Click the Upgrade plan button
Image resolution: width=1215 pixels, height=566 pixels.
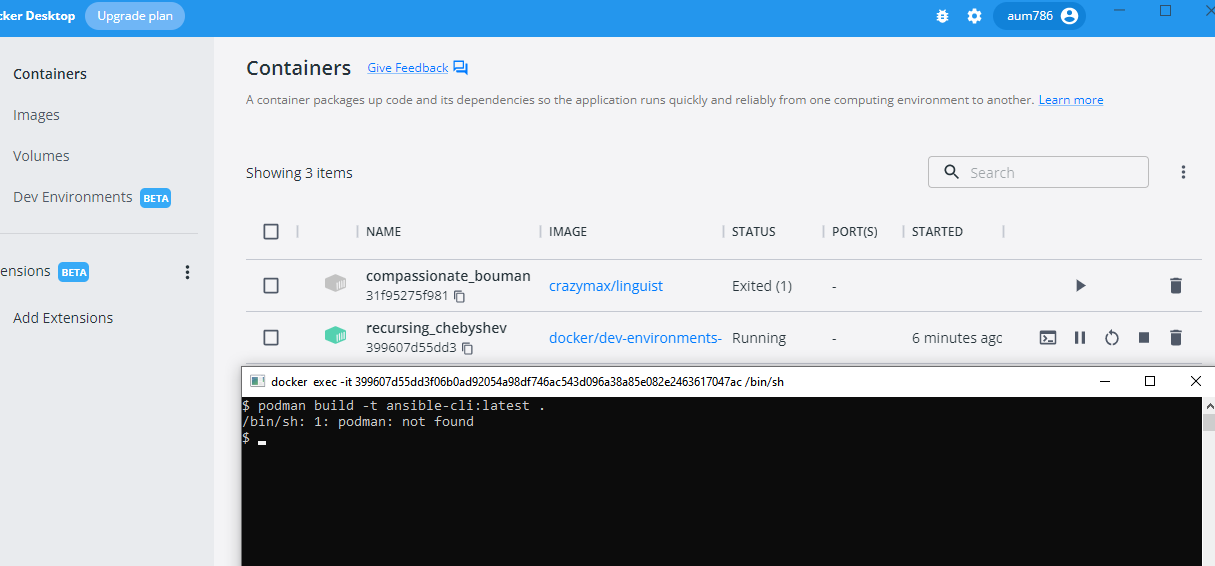point(134,16)
